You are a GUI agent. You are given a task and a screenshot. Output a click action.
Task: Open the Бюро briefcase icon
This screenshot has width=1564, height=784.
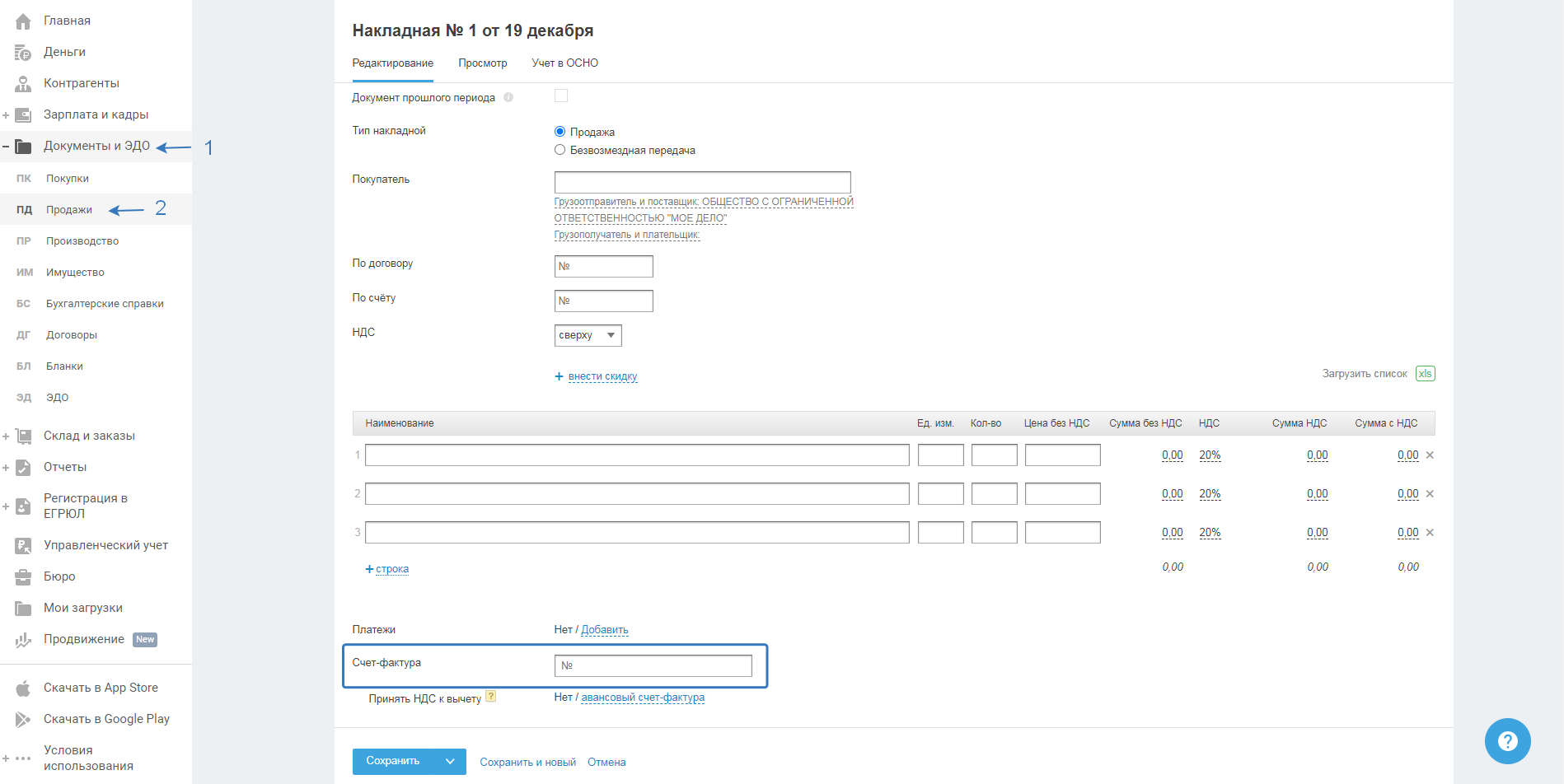point(23,577)
